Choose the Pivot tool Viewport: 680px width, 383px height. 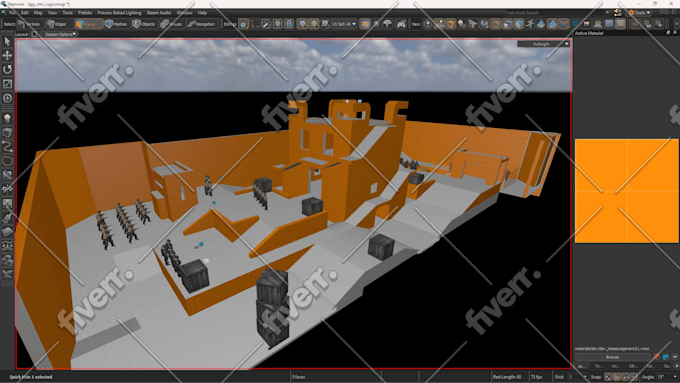click(x=7, y=98)
